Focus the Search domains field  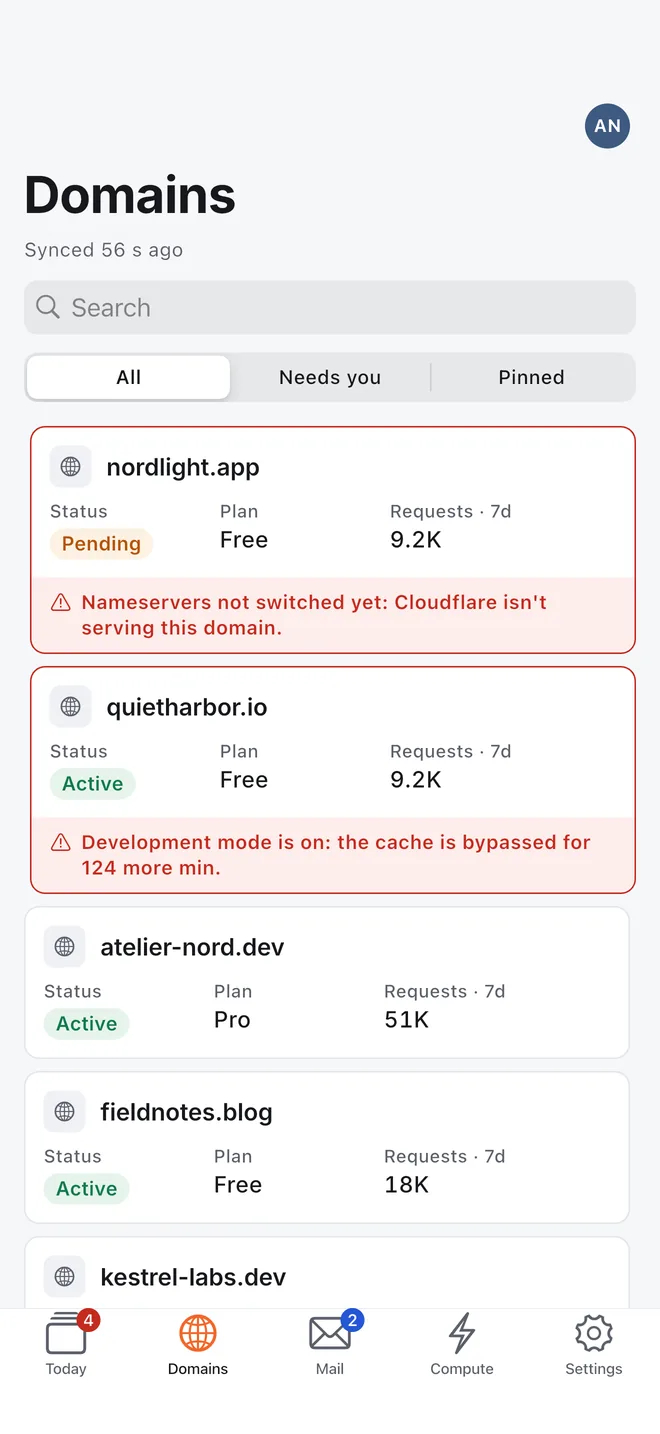pyautogui.click(x=330, y=307)
